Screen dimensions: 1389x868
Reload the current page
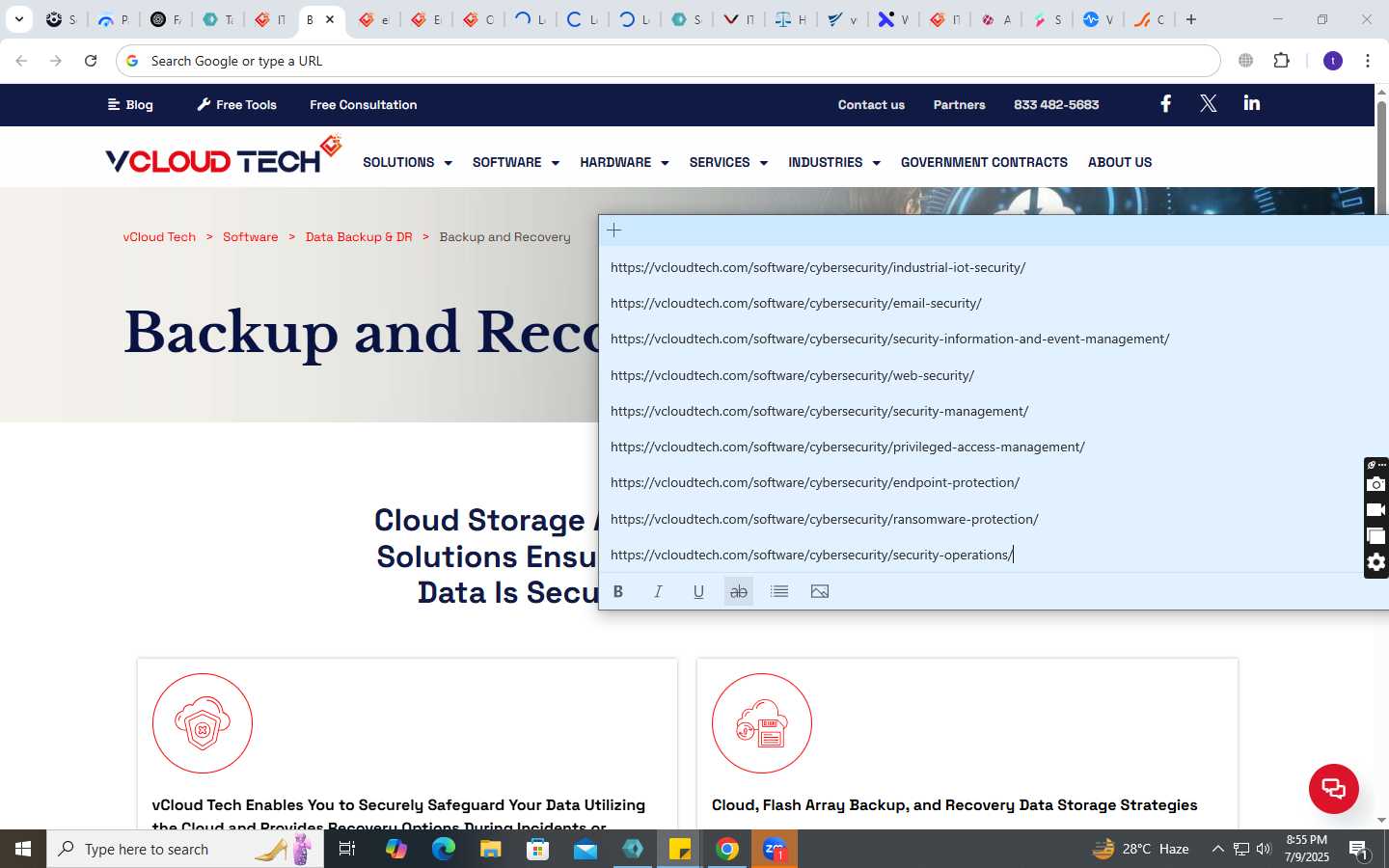91,61
